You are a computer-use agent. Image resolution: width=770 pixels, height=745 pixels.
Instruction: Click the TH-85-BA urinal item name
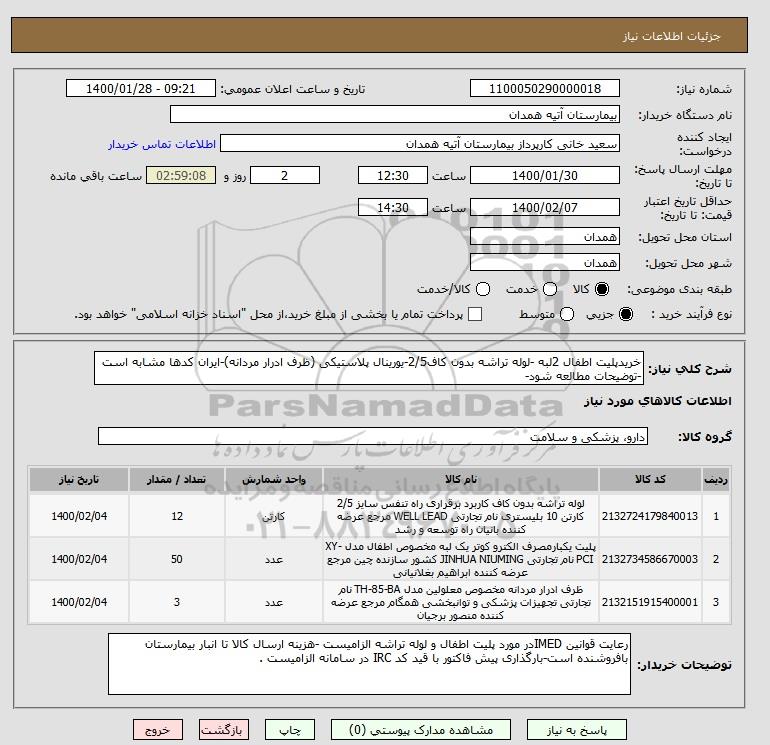(461, 602)
